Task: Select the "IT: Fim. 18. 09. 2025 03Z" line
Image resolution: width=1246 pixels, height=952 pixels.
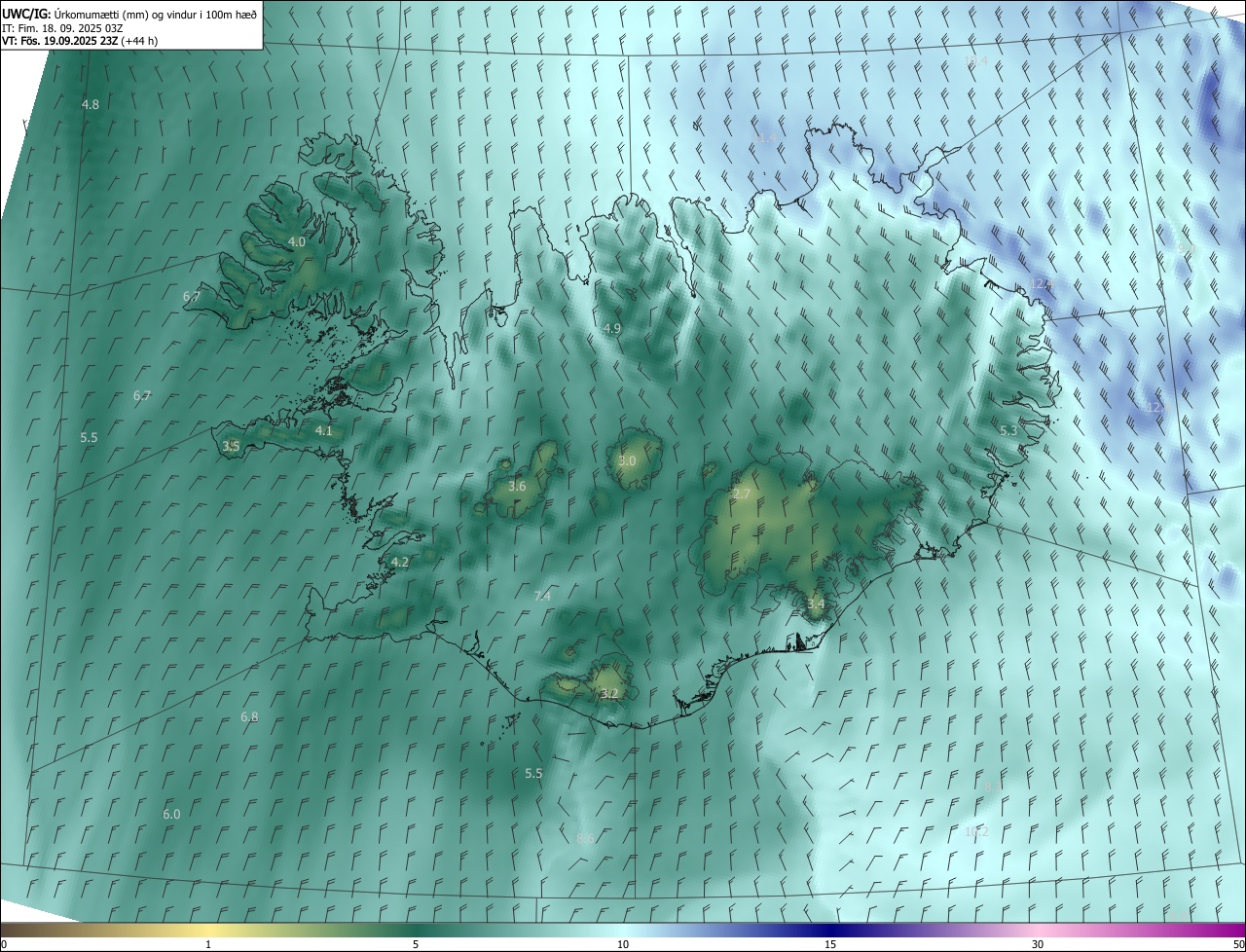Action: coord(61,27)
